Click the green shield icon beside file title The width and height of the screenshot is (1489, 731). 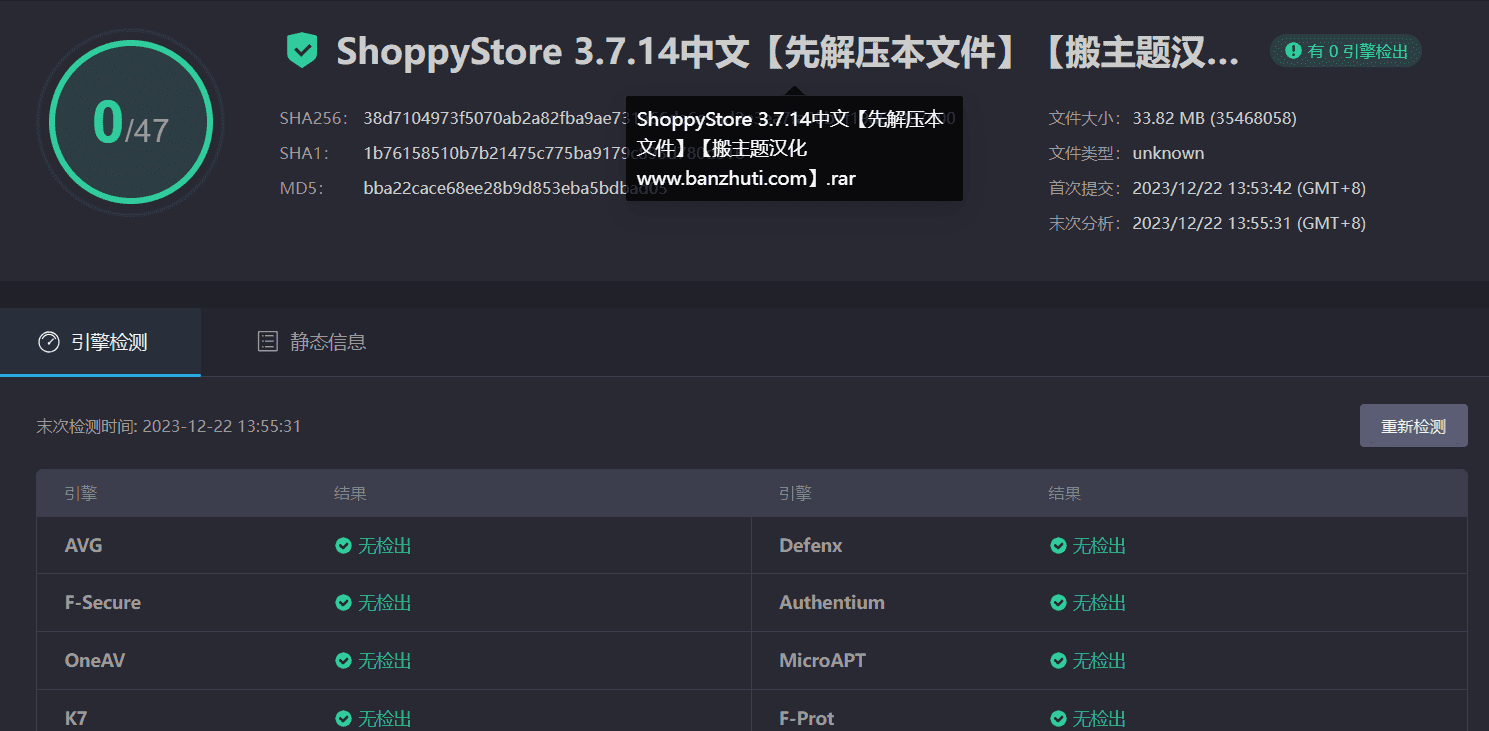pos(301,50)
